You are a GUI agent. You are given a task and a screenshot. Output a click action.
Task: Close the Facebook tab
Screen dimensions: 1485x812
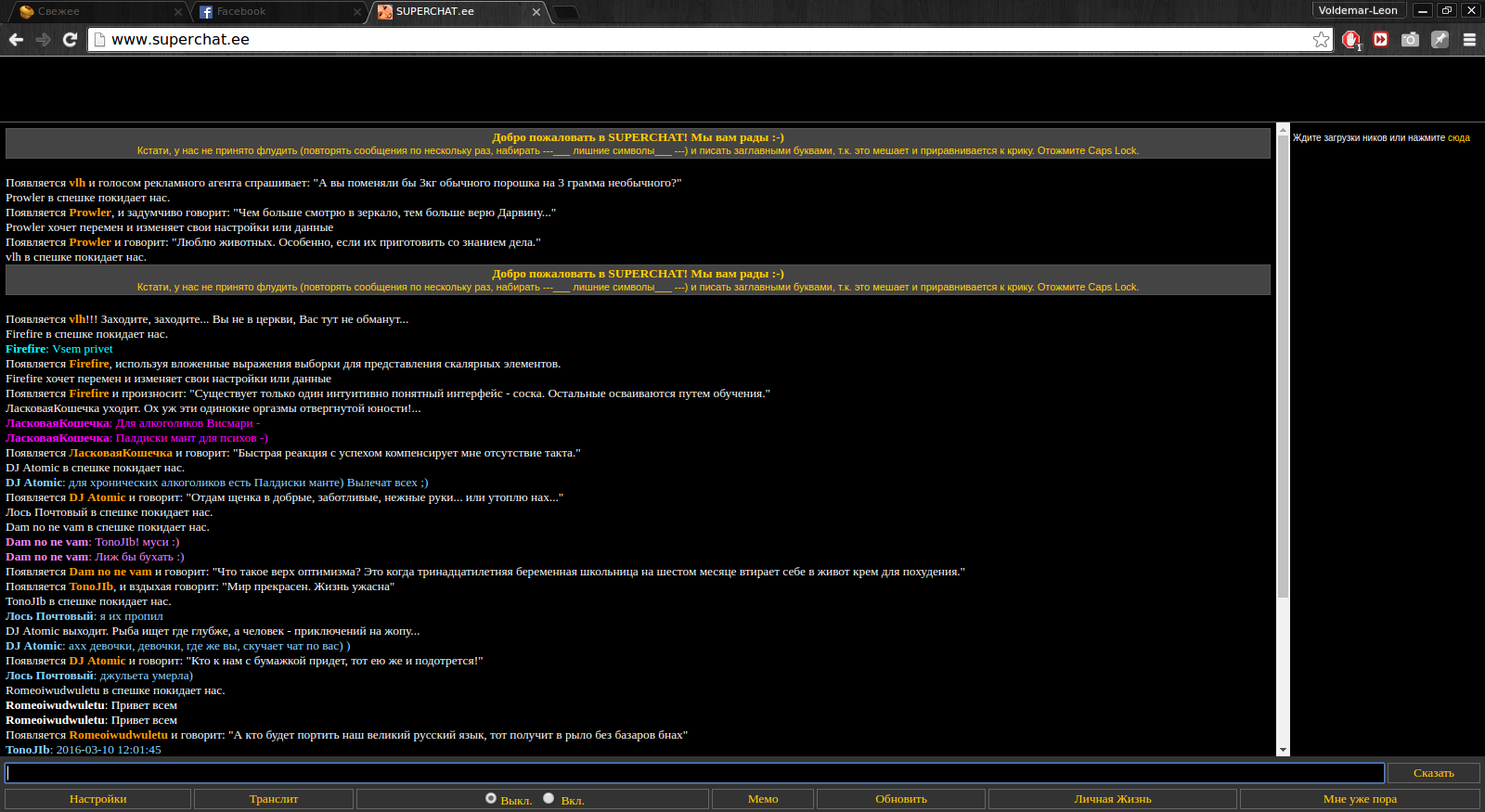pyautogui.click(x=357, y=12)
